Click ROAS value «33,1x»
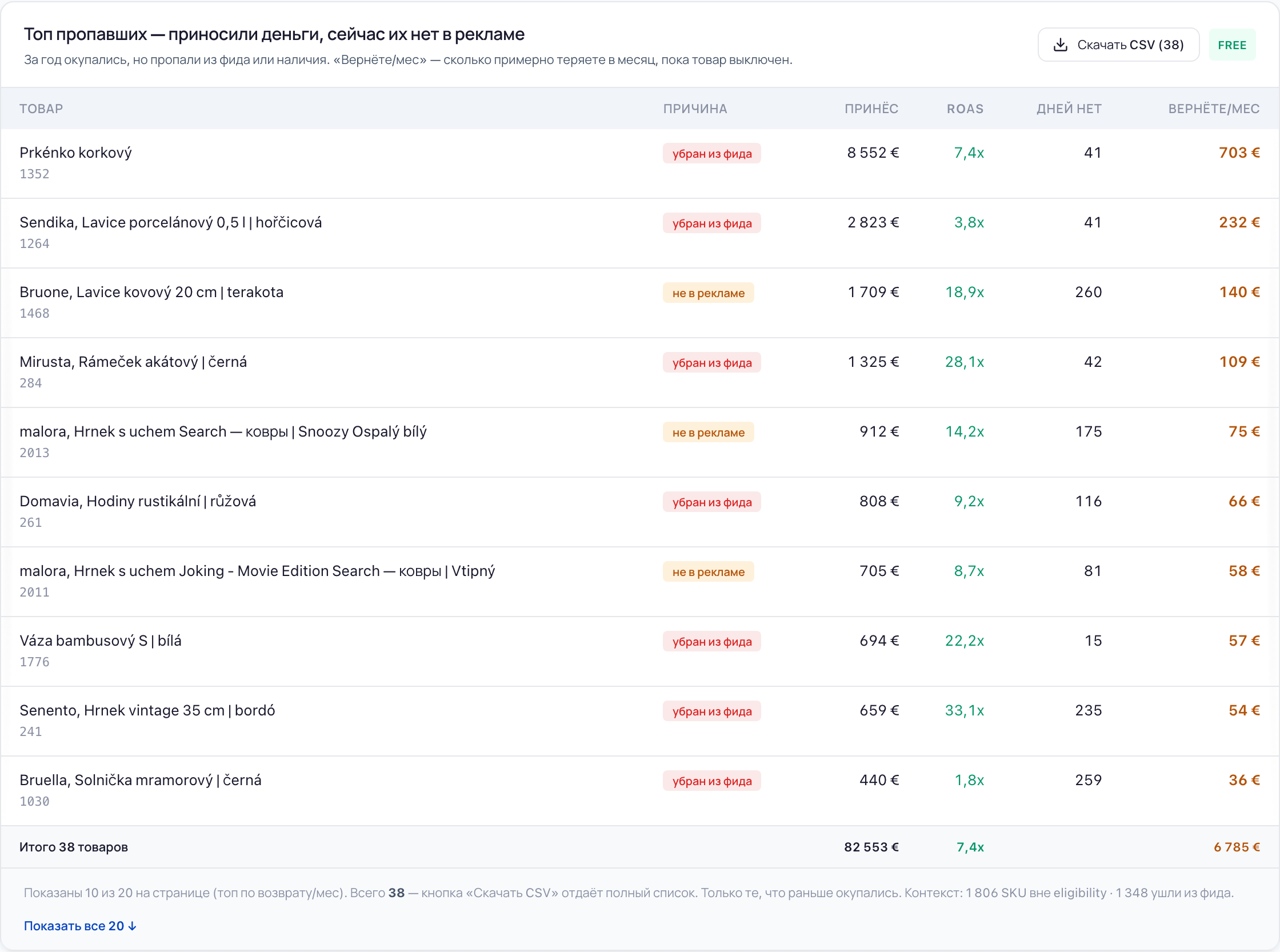The image size is (1280, 952). pos(964,710)
